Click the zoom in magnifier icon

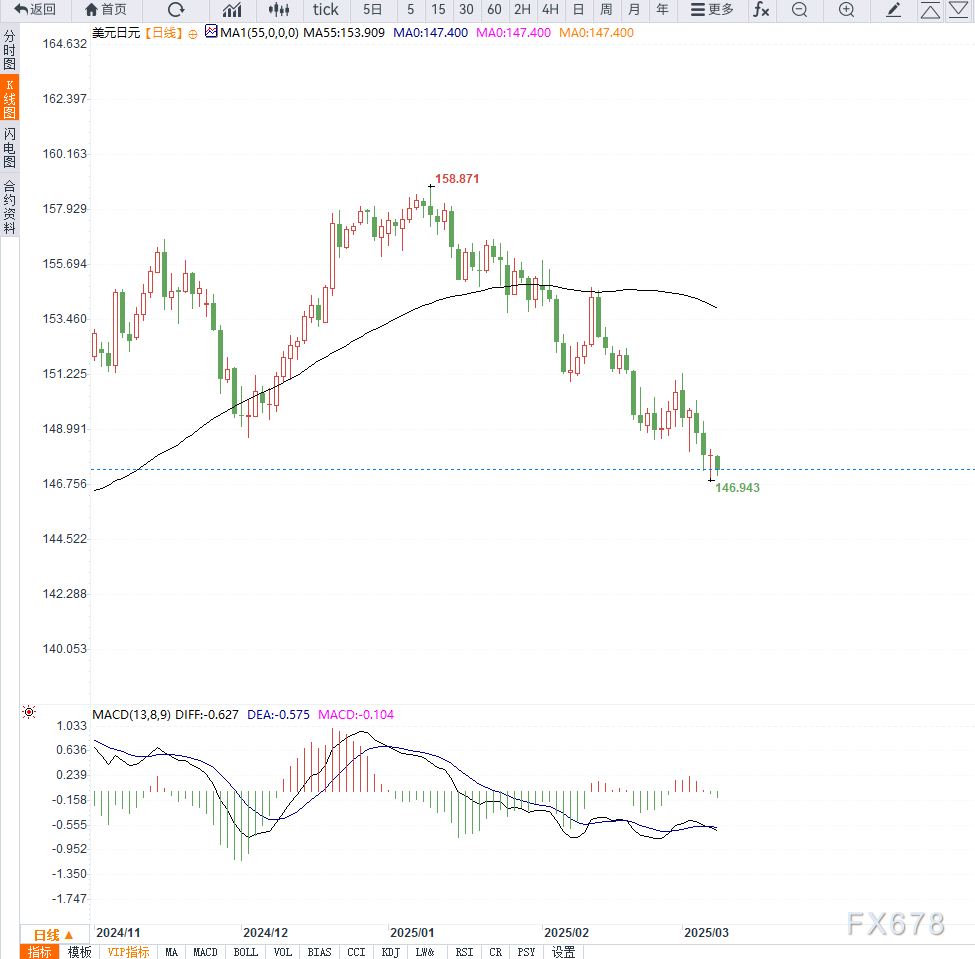846,9
